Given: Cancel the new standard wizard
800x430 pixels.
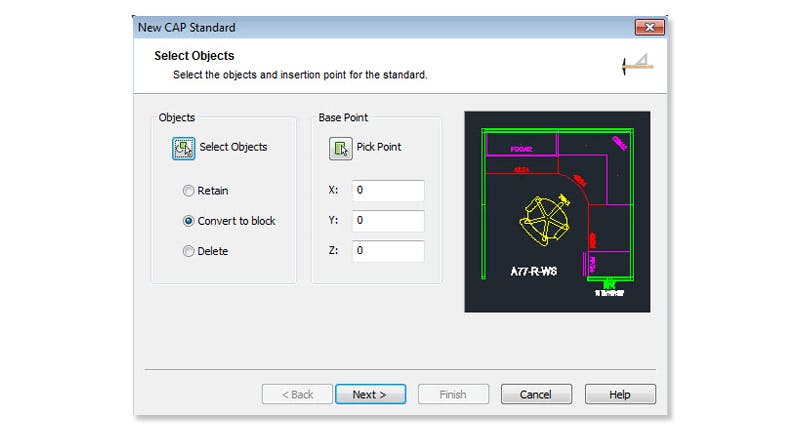Looking at the screenshot, I should coord(536,394).
